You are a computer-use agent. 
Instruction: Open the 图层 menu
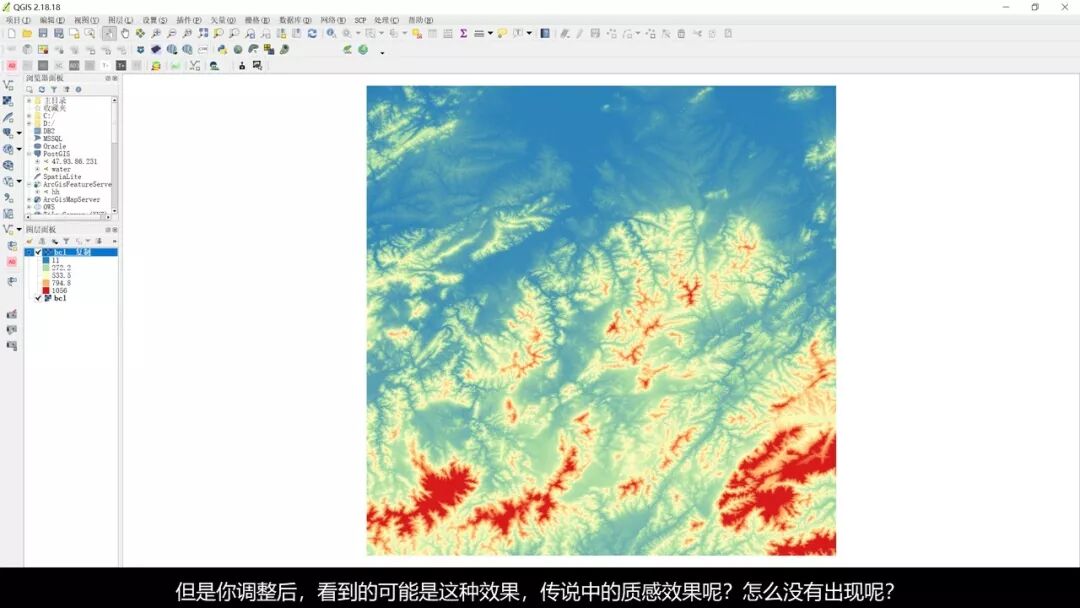click(x=120, y=20)
